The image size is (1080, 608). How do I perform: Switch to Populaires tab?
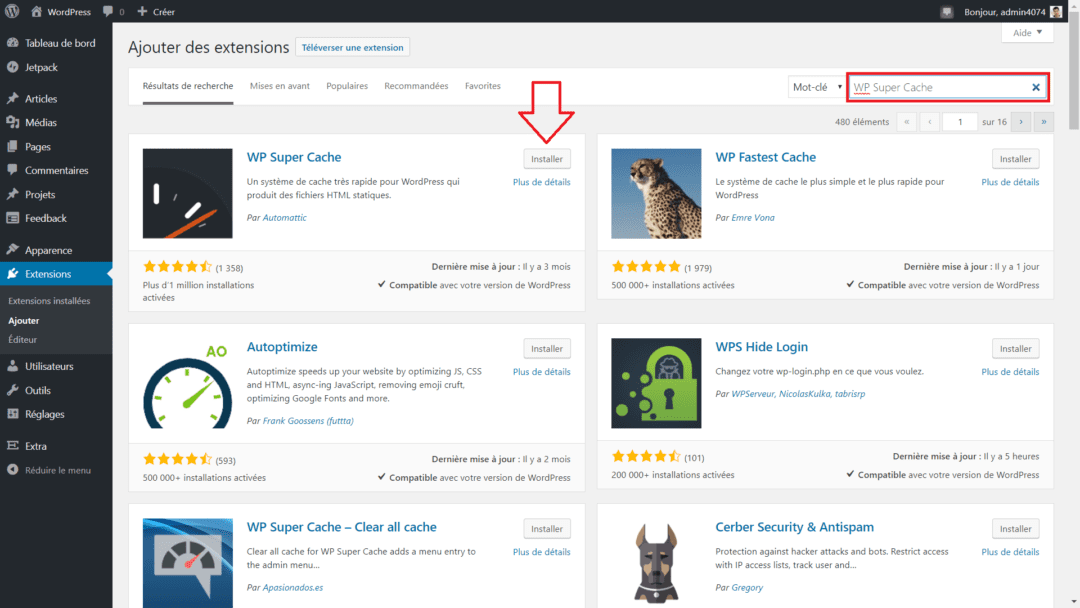tap(347, 86)
